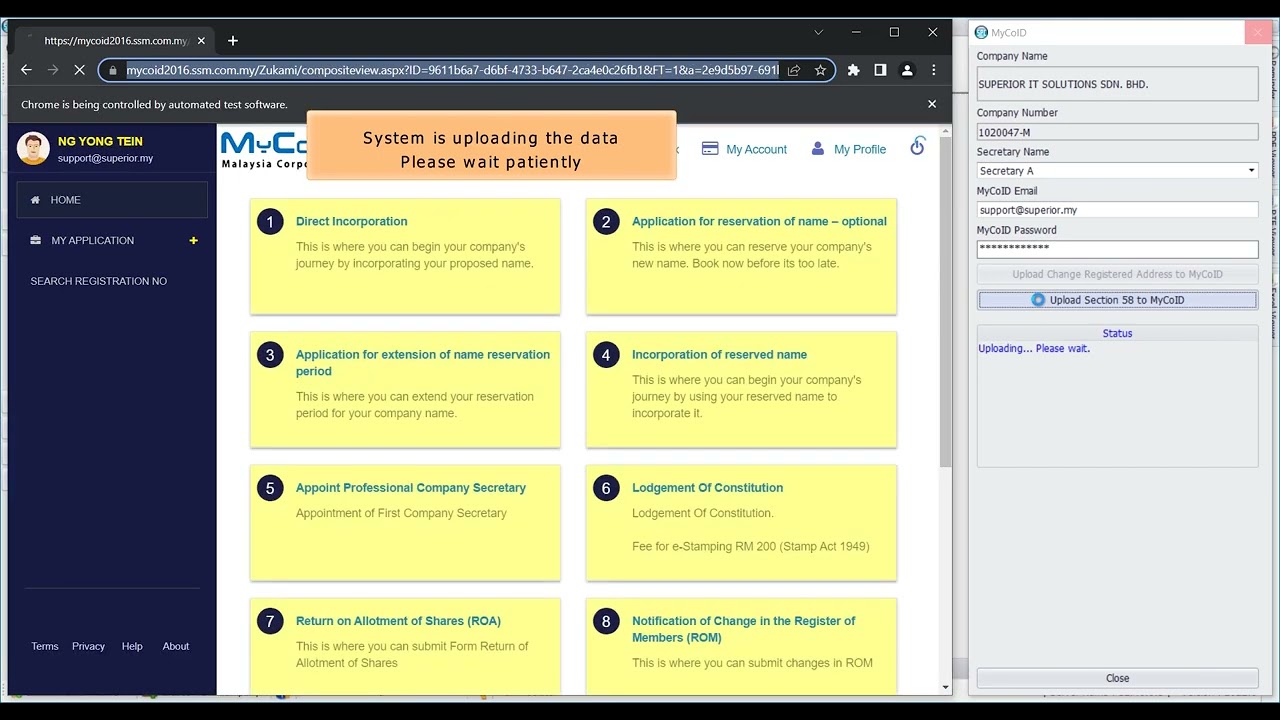The width and height of the screenshot is (1280, 720).
Task: Open Notification of Change in Register of Members
Action: (x=744, y=629)
